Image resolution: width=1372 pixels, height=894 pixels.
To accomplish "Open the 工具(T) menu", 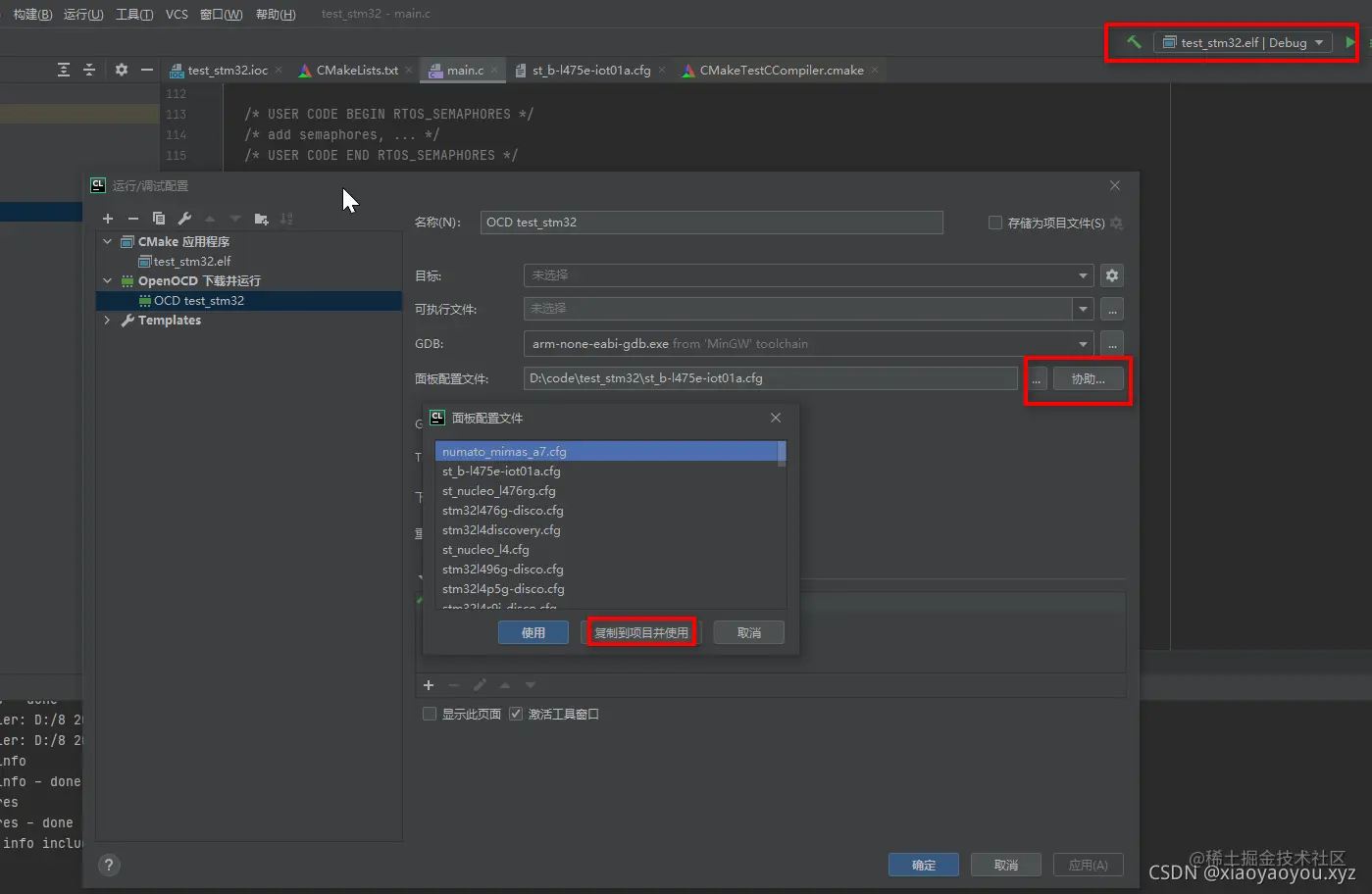I will click(134, 14).
